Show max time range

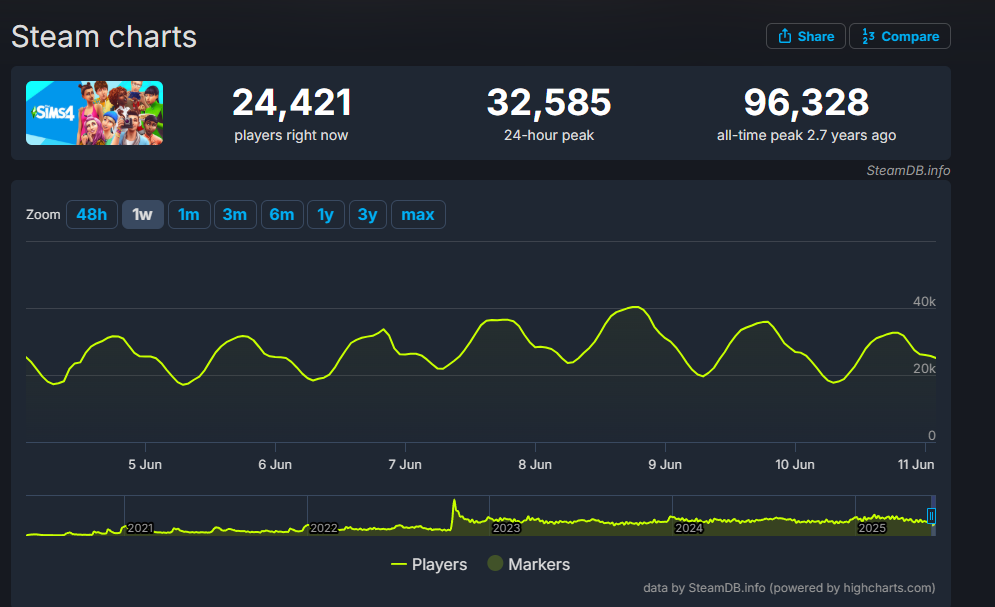418,214
